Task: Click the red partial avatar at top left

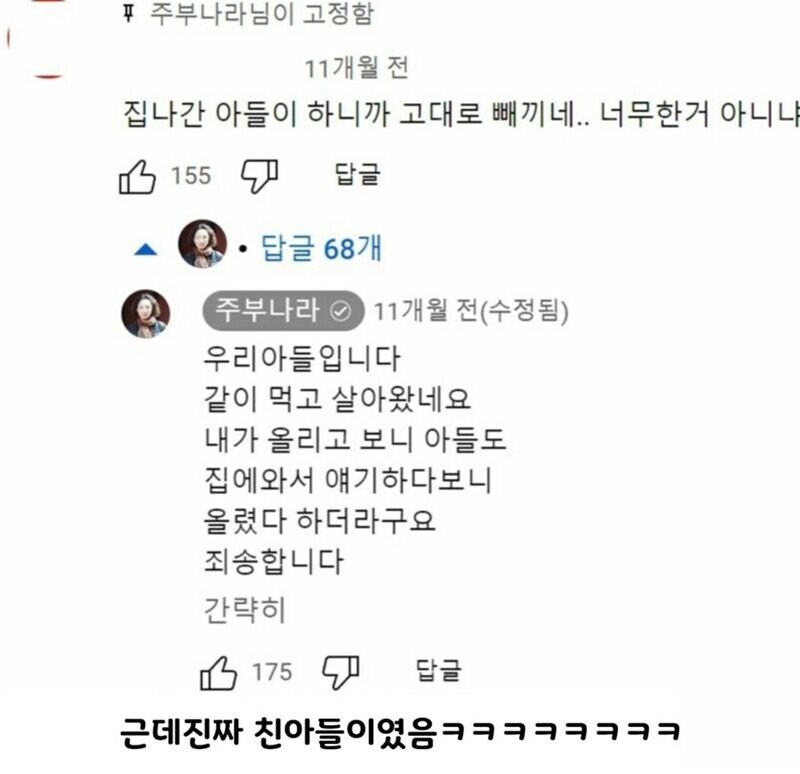Action: [x=36, y=39]
